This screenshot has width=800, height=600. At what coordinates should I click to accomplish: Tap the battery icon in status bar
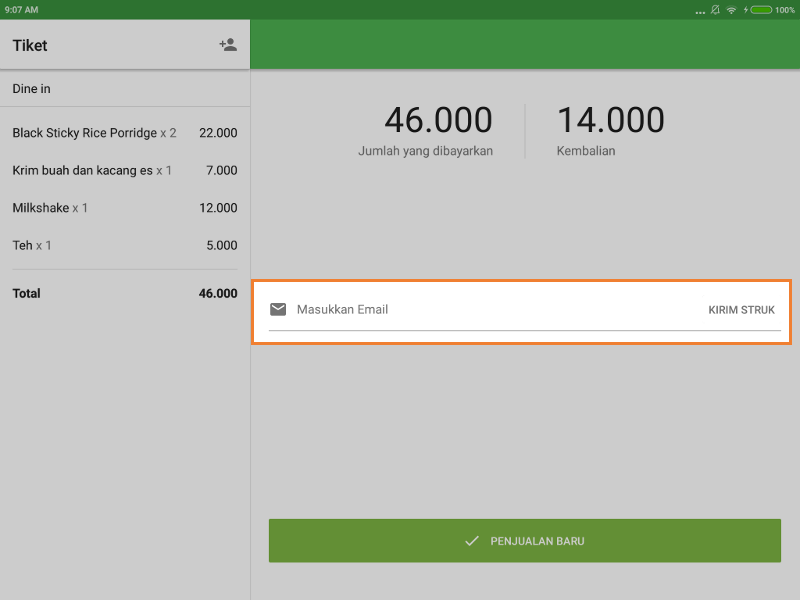click(x=760, y=9)
